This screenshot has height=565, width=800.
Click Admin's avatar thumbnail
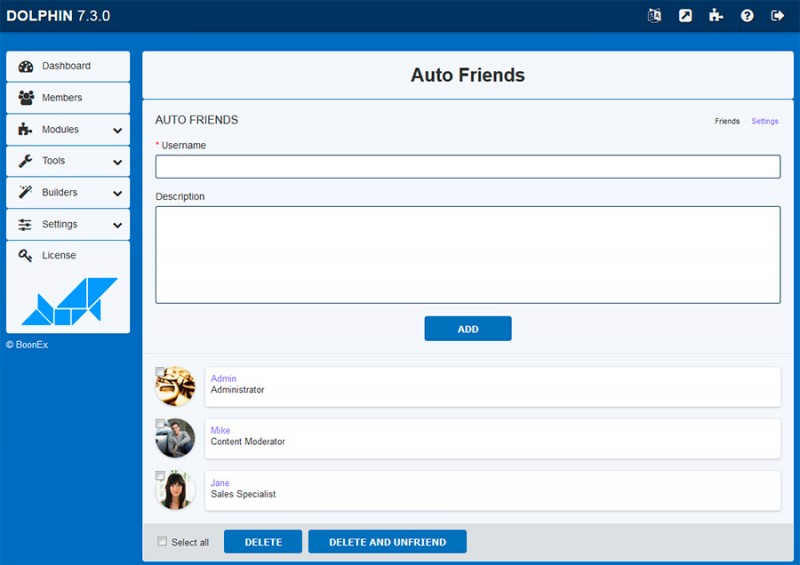point(176,386)
